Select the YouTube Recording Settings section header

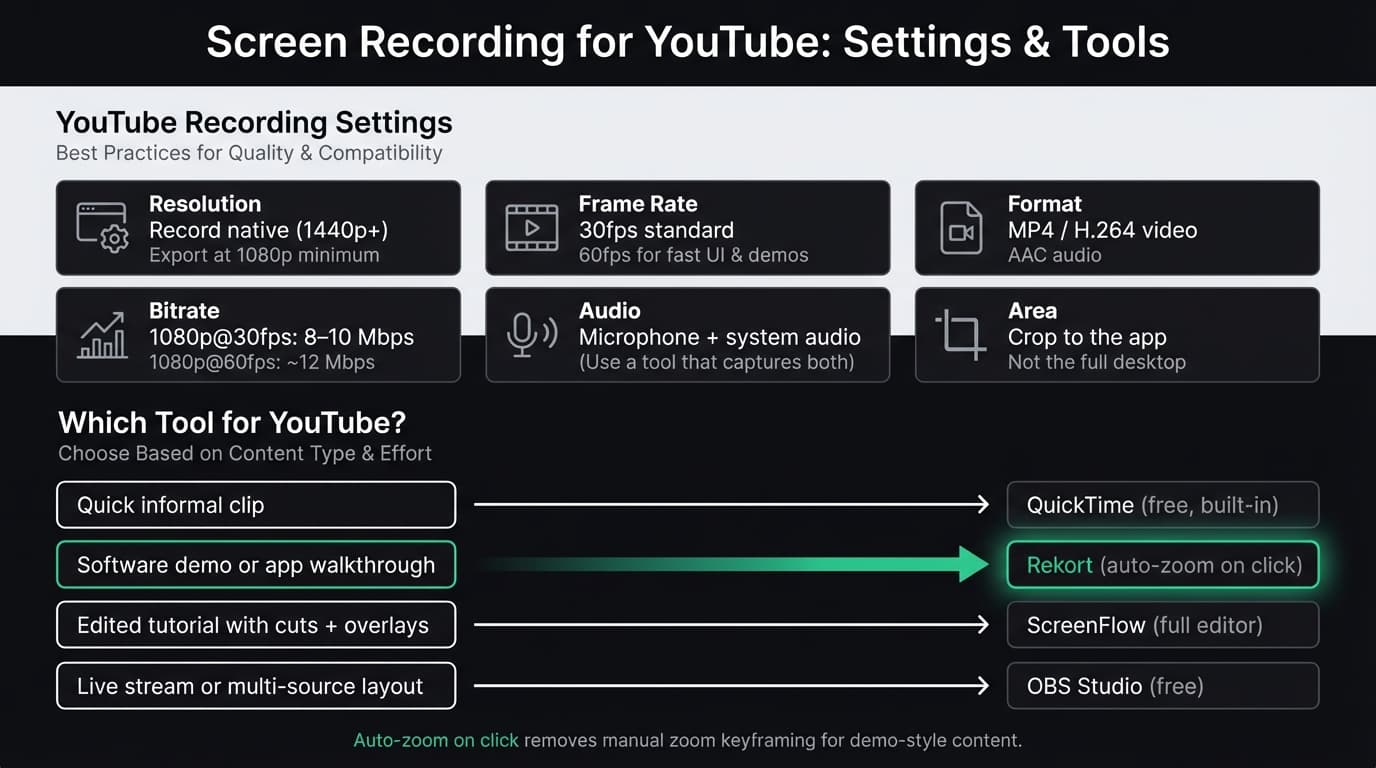pyautogui.click(x=254, y=121)
